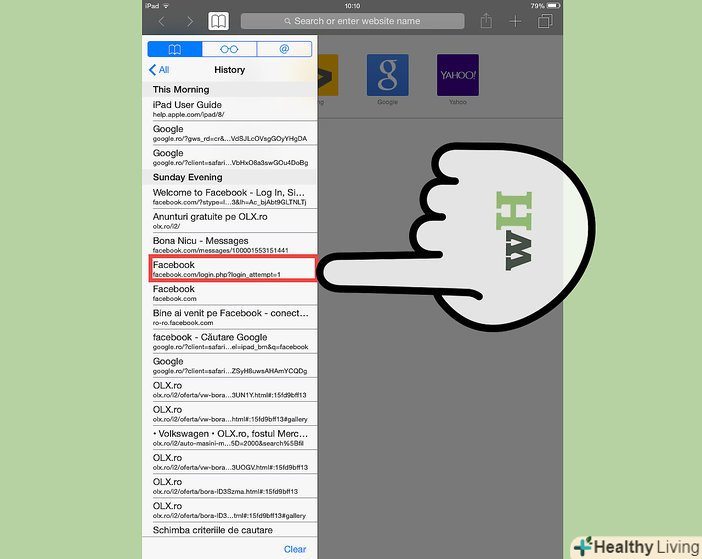
Task: Switch to the Shared Links @ tab
Action: [284, 49]
